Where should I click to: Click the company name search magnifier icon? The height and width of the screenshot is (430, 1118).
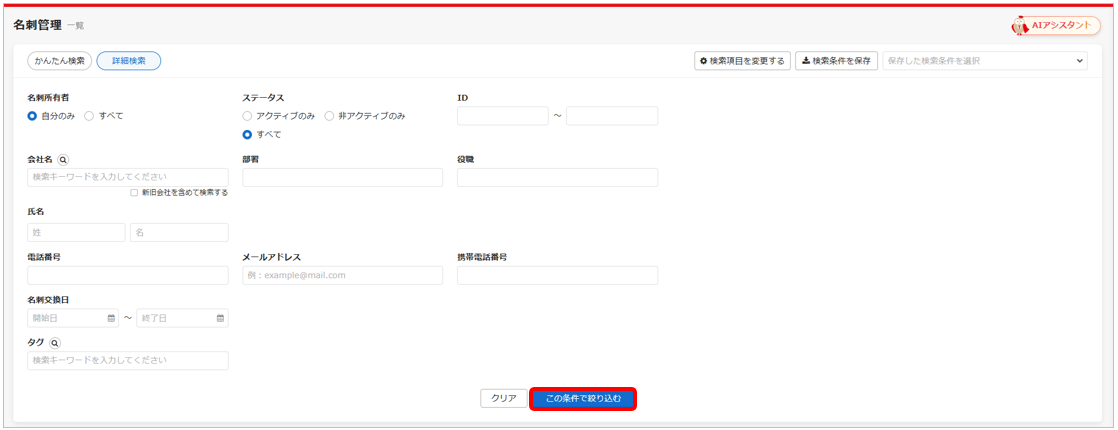point(63,159)
